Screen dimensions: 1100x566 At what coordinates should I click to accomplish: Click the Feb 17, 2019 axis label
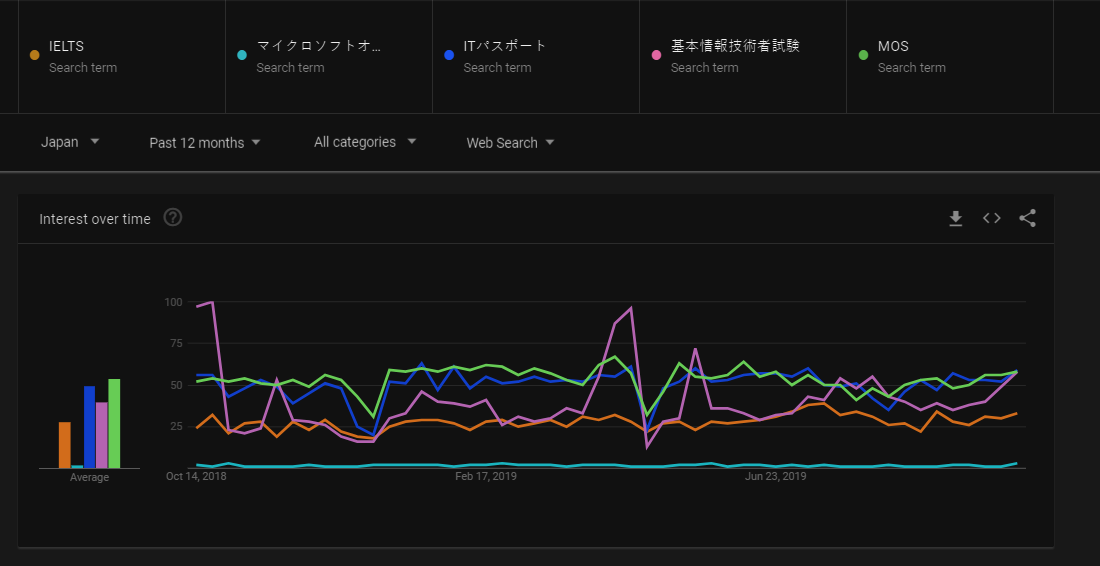coord(485,477)
